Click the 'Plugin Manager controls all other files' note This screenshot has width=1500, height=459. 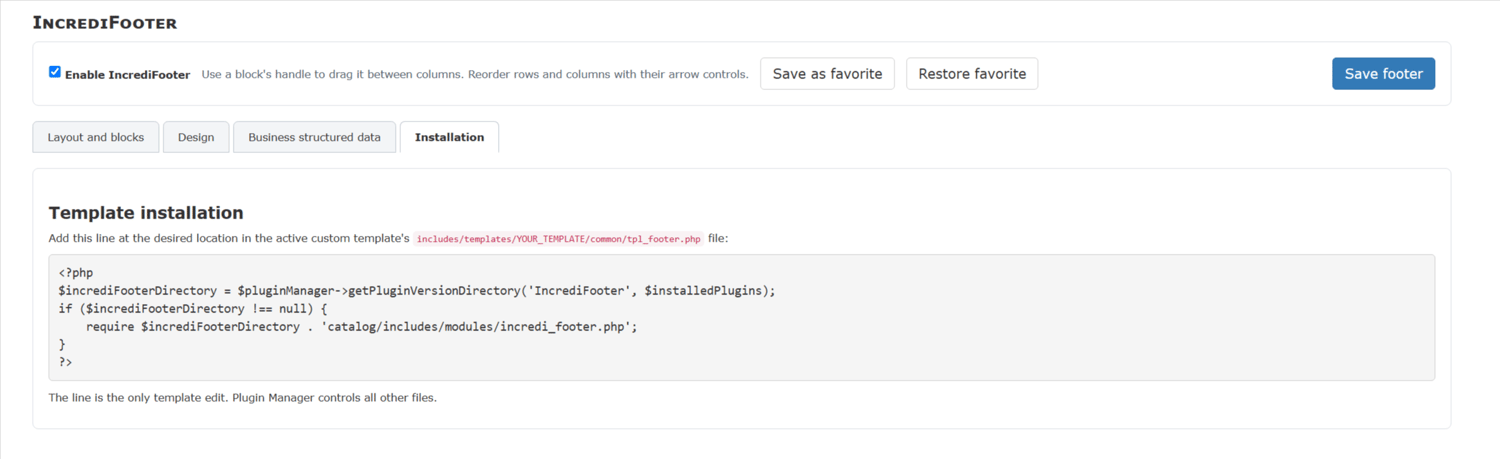click(243, 398)
